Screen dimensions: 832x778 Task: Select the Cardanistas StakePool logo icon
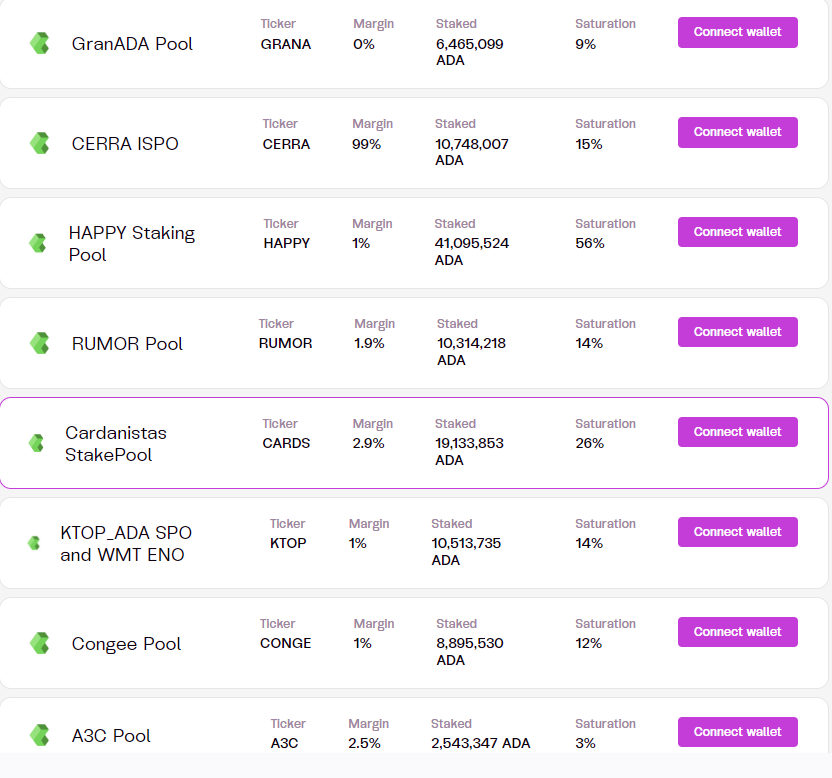37,443
